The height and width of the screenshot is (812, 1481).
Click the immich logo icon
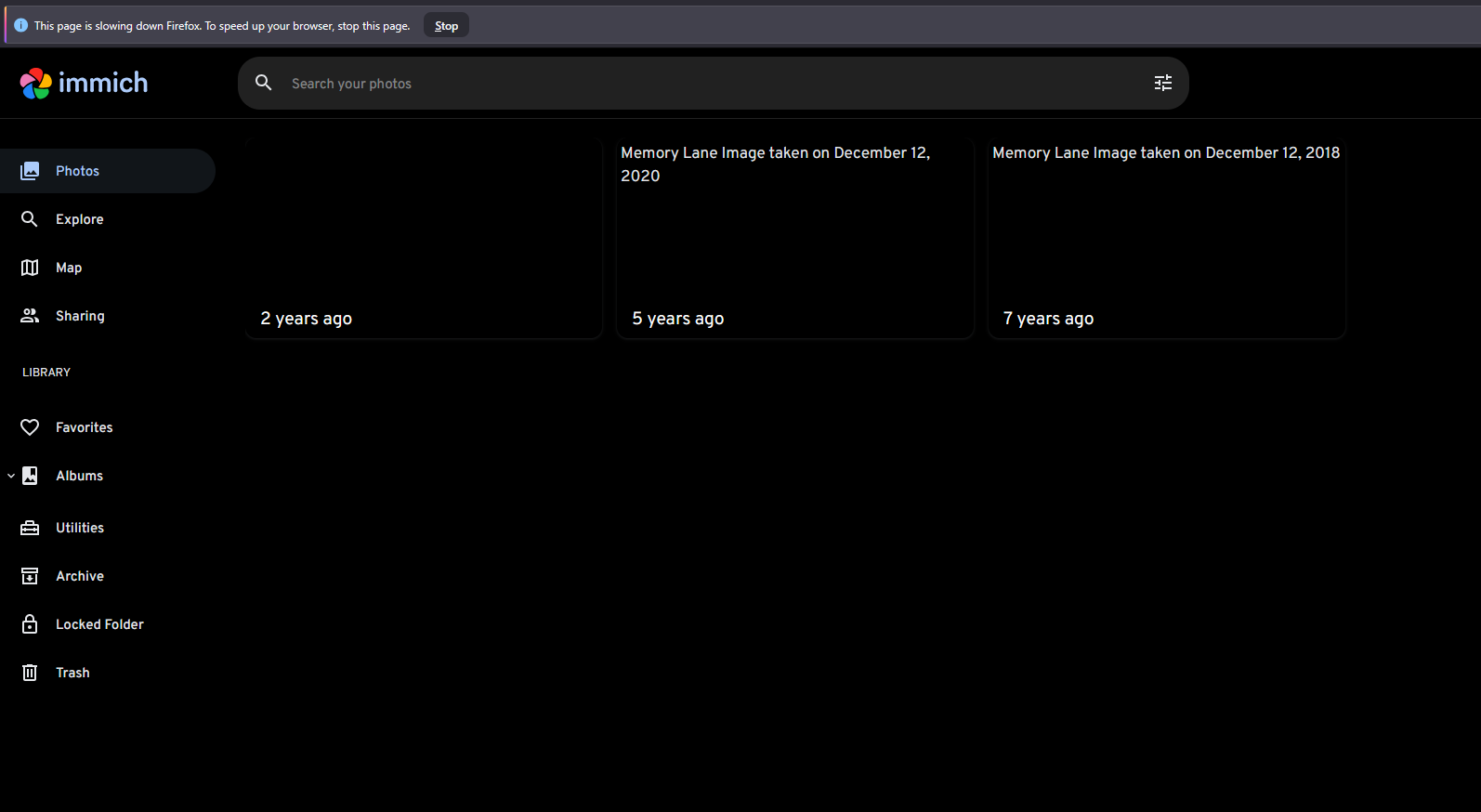click(36, 84)
